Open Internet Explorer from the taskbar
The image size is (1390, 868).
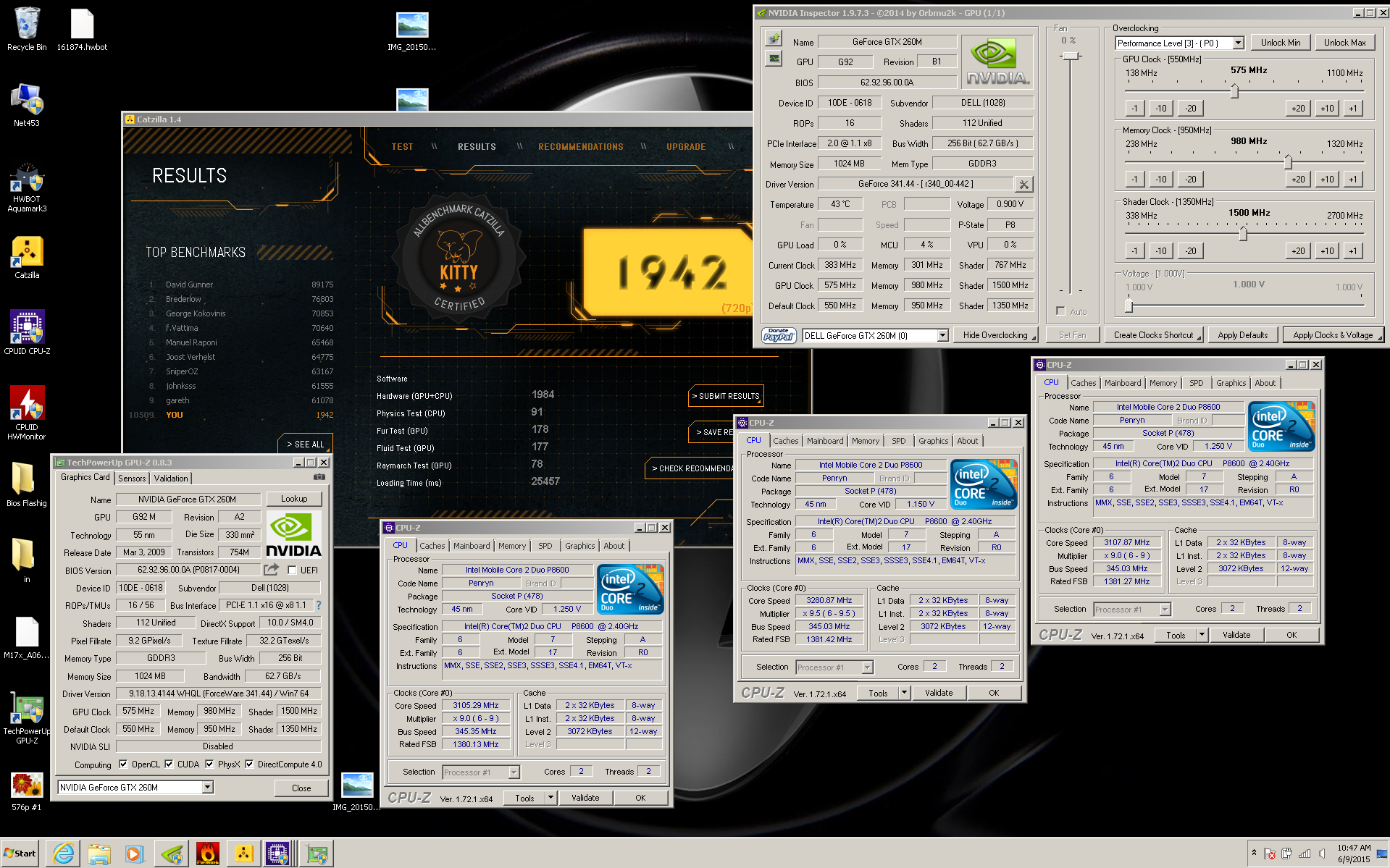click(64, 854)
